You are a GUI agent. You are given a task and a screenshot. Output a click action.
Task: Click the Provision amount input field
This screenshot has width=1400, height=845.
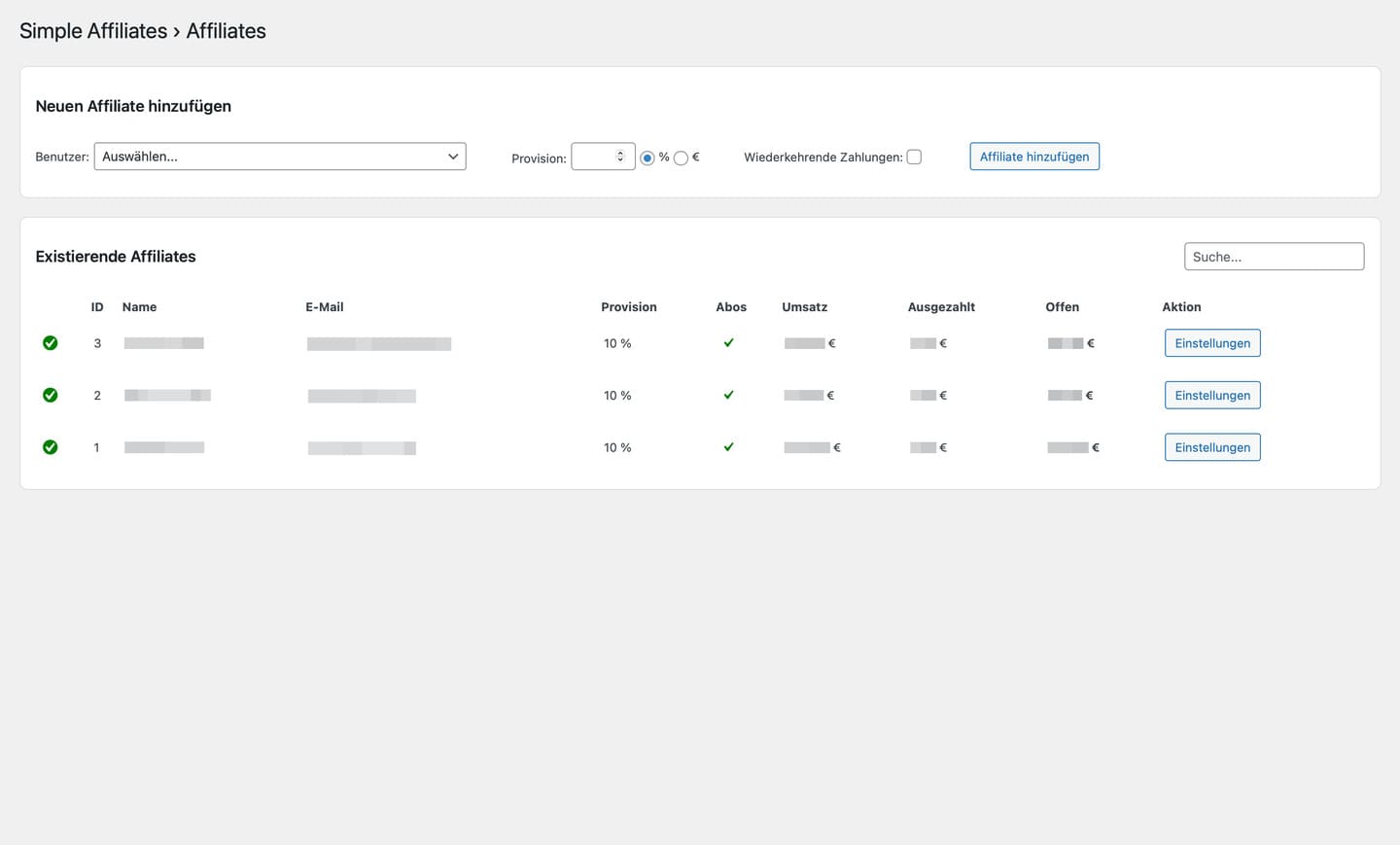coord(595,157)
